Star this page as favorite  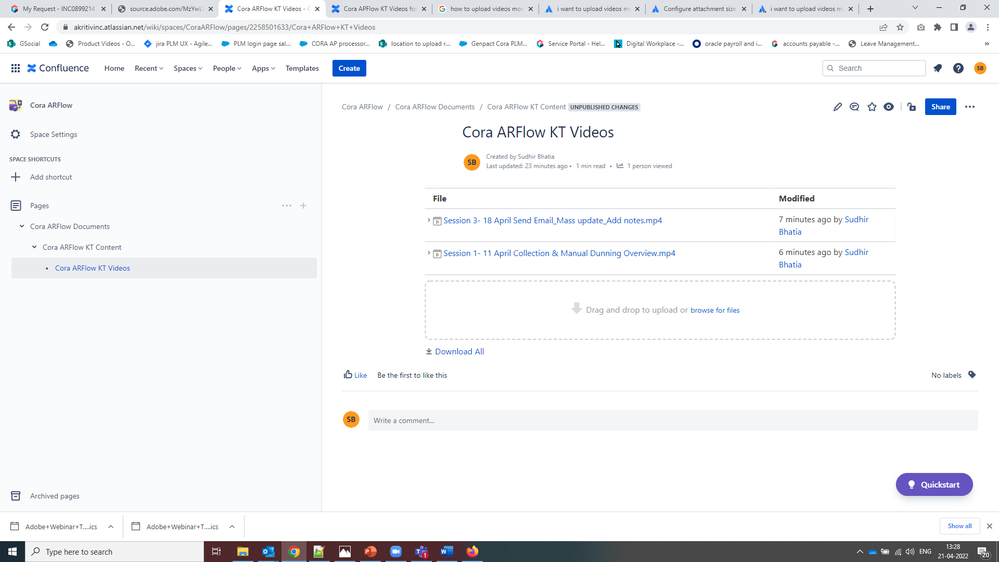point(872,107)
